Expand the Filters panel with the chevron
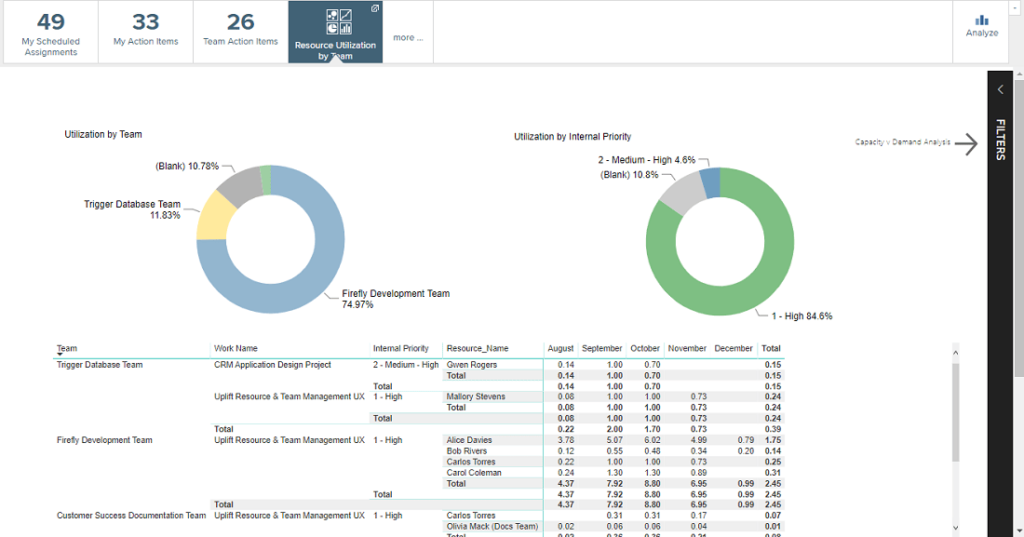 (x=1000, y=90)
